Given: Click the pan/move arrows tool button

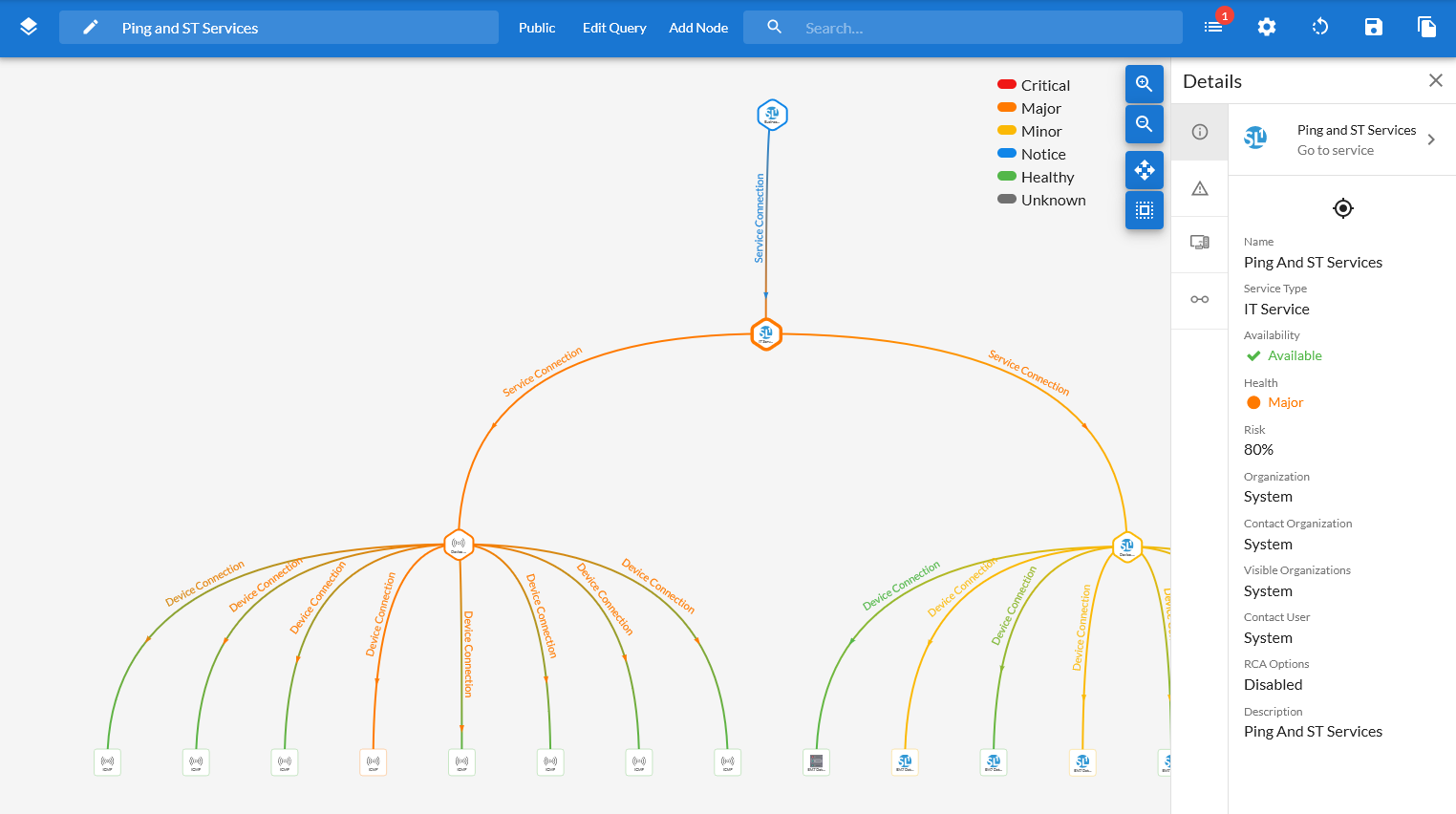Looking at the screenshot, I should [1144, 170].
